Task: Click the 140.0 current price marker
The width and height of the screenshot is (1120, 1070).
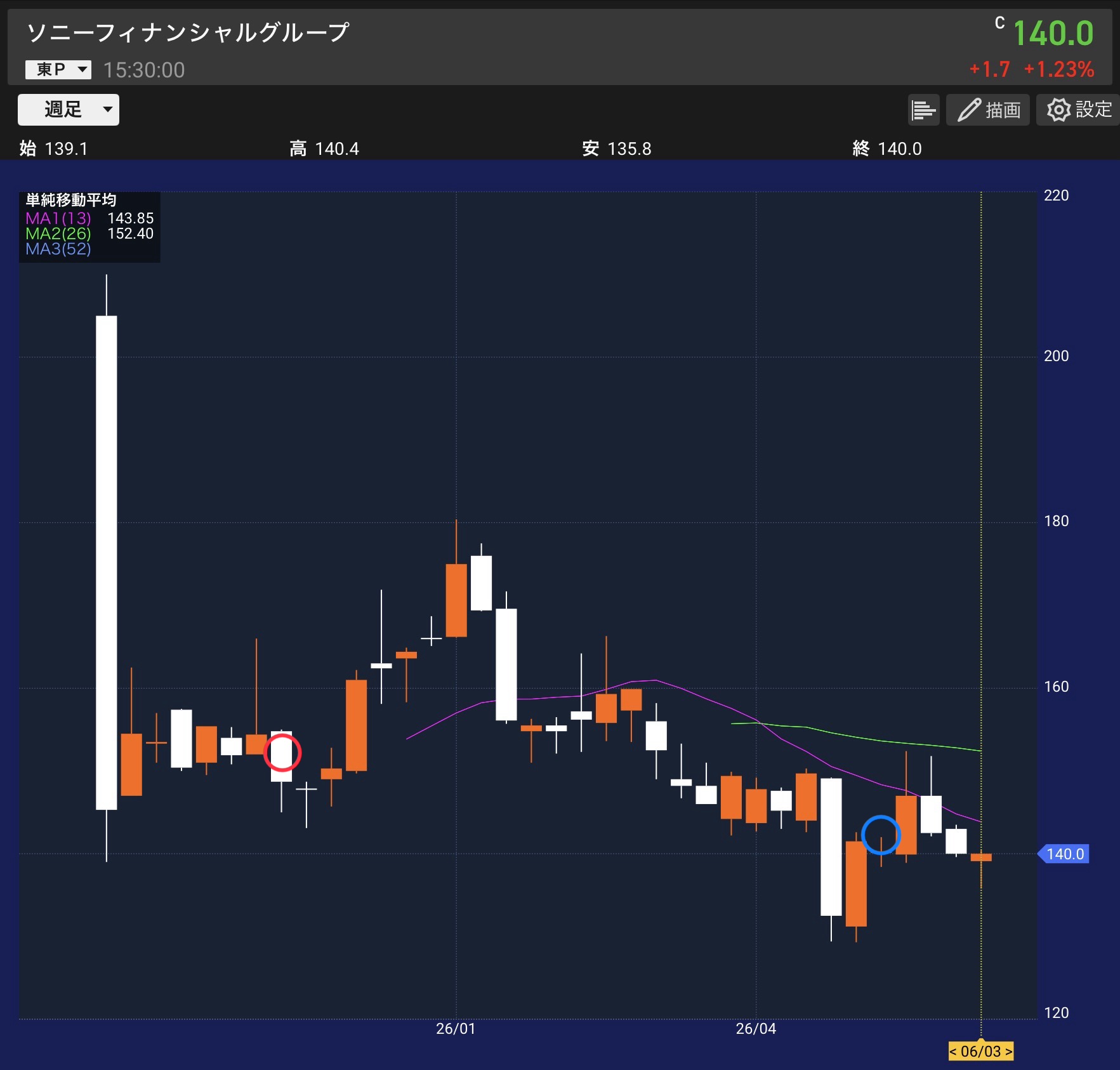Action: (1064, 854)
